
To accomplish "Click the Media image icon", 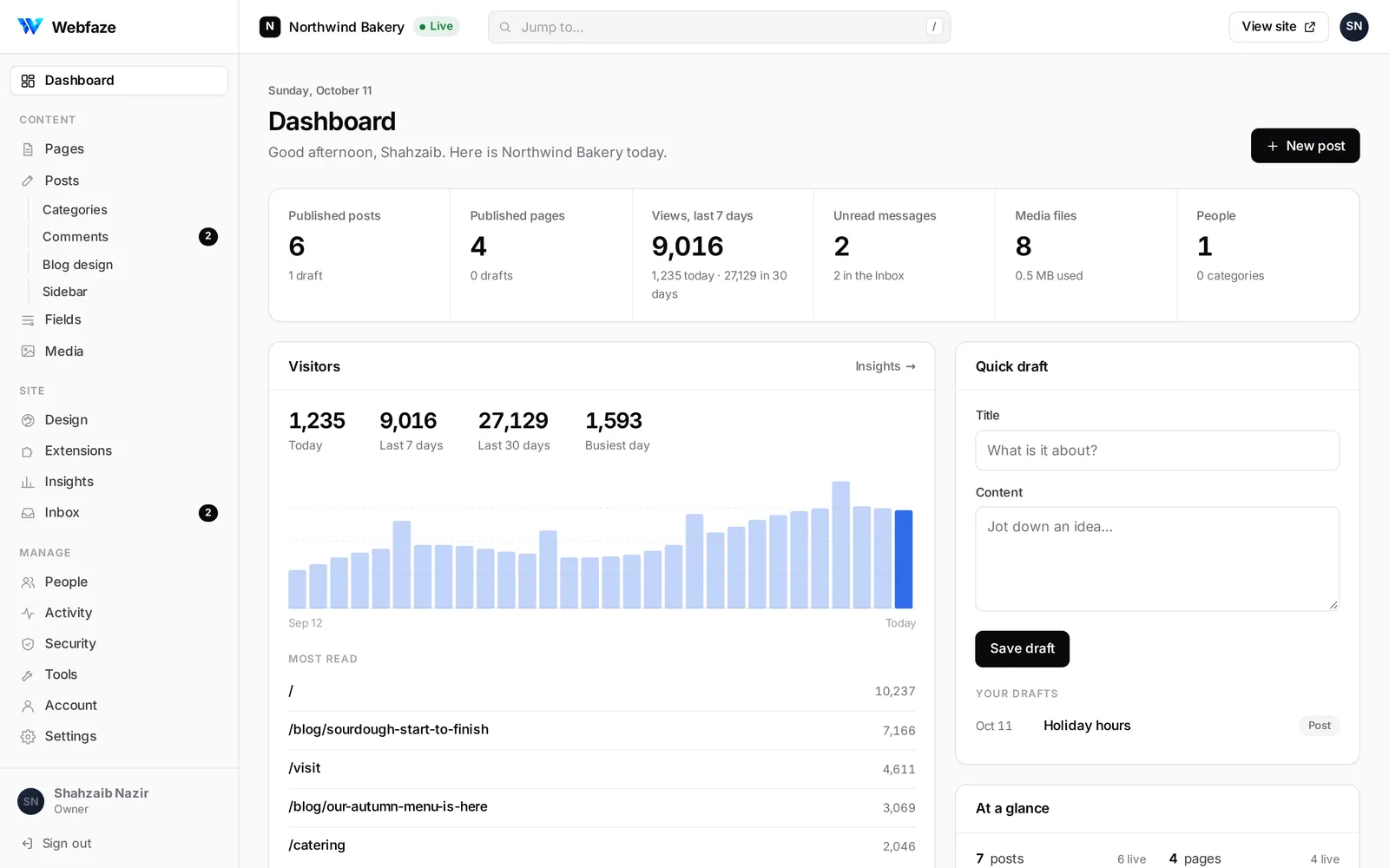I will coord(28,352).
